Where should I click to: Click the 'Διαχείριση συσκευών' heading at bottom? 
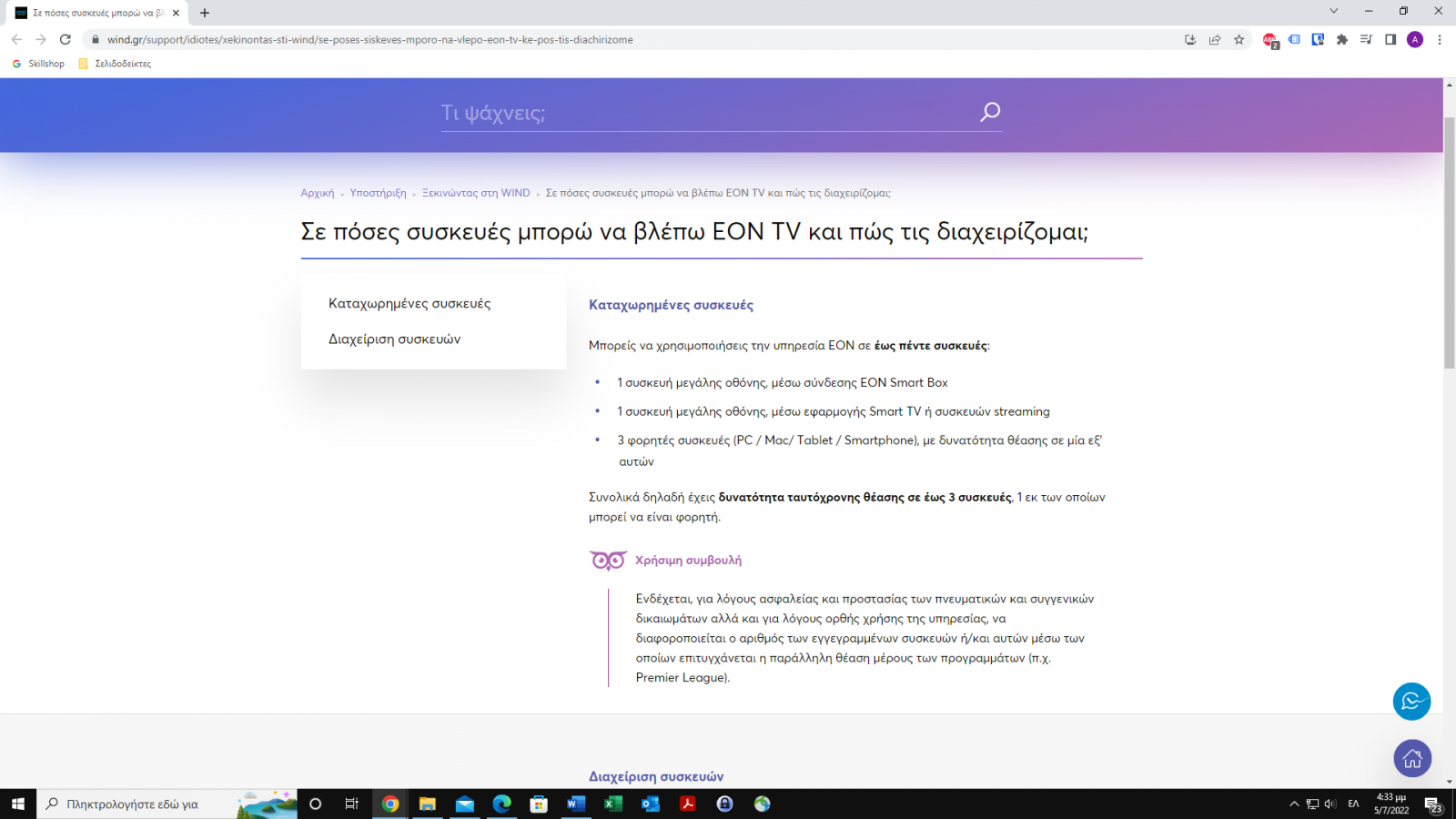pyautogui.click(x=656, y=777)
